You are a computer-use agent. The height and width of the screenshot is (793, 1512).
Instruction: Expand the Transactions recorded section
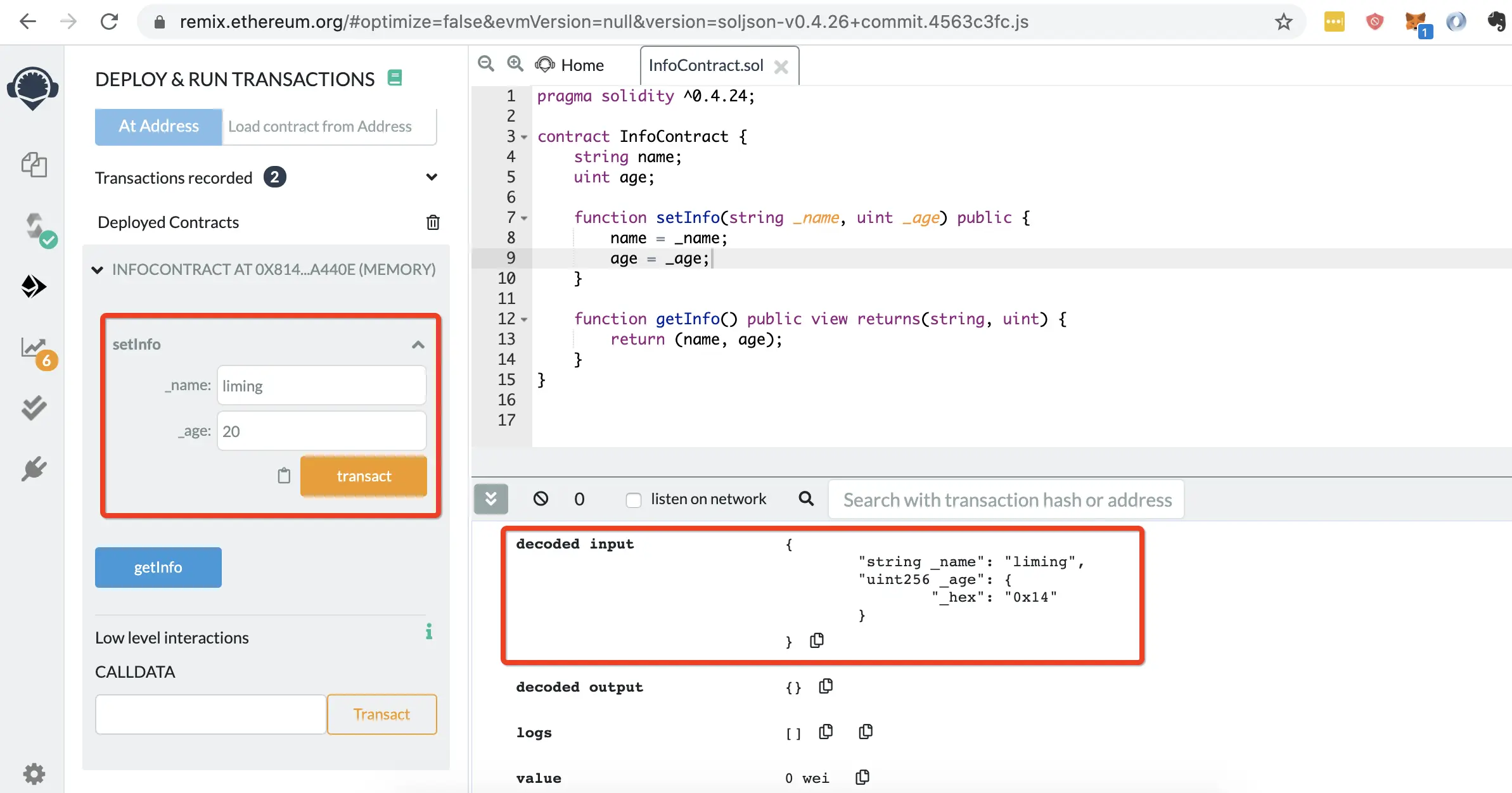click(x=432, y=177)
